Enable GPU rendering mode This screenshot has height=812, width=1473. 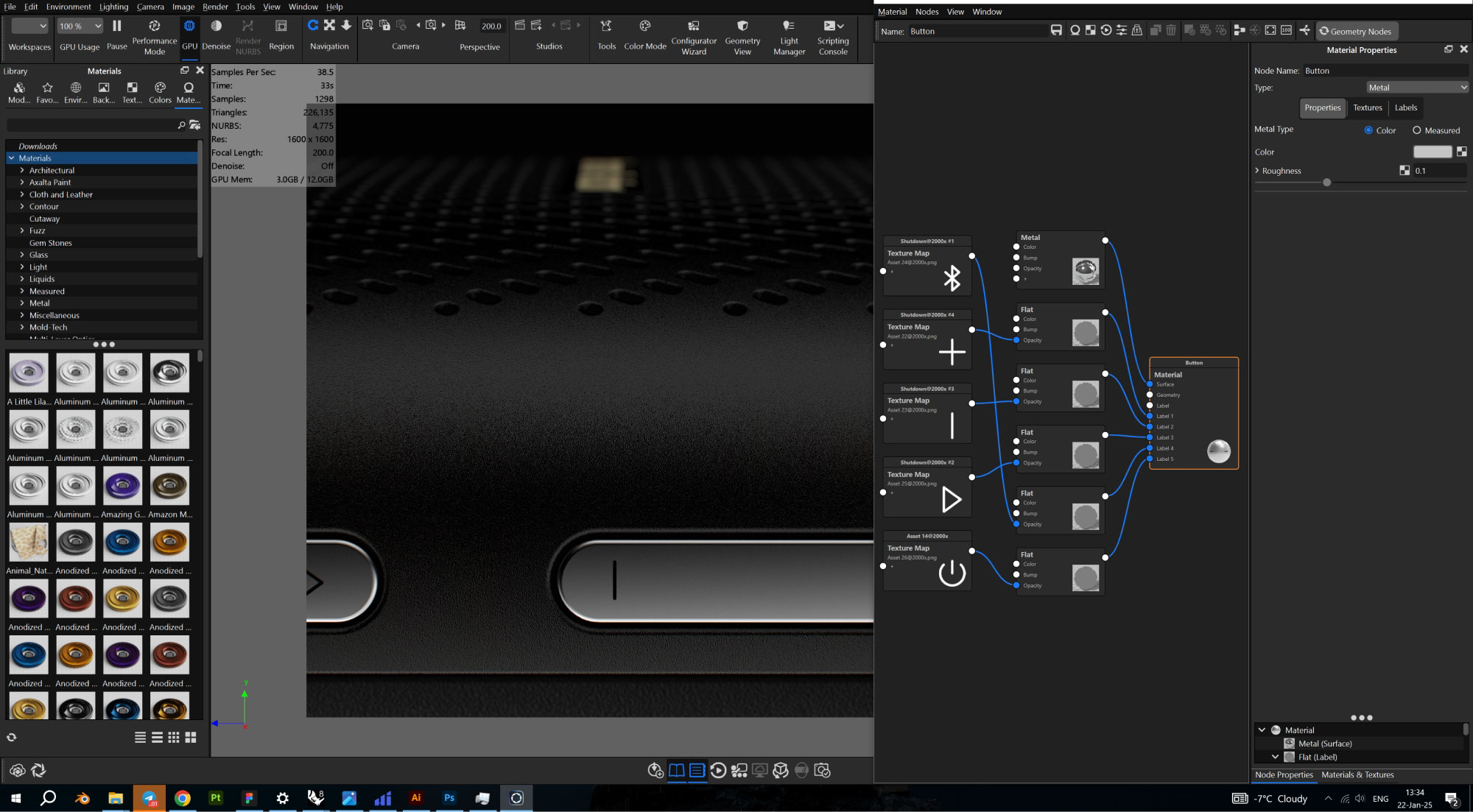[189, 27]
